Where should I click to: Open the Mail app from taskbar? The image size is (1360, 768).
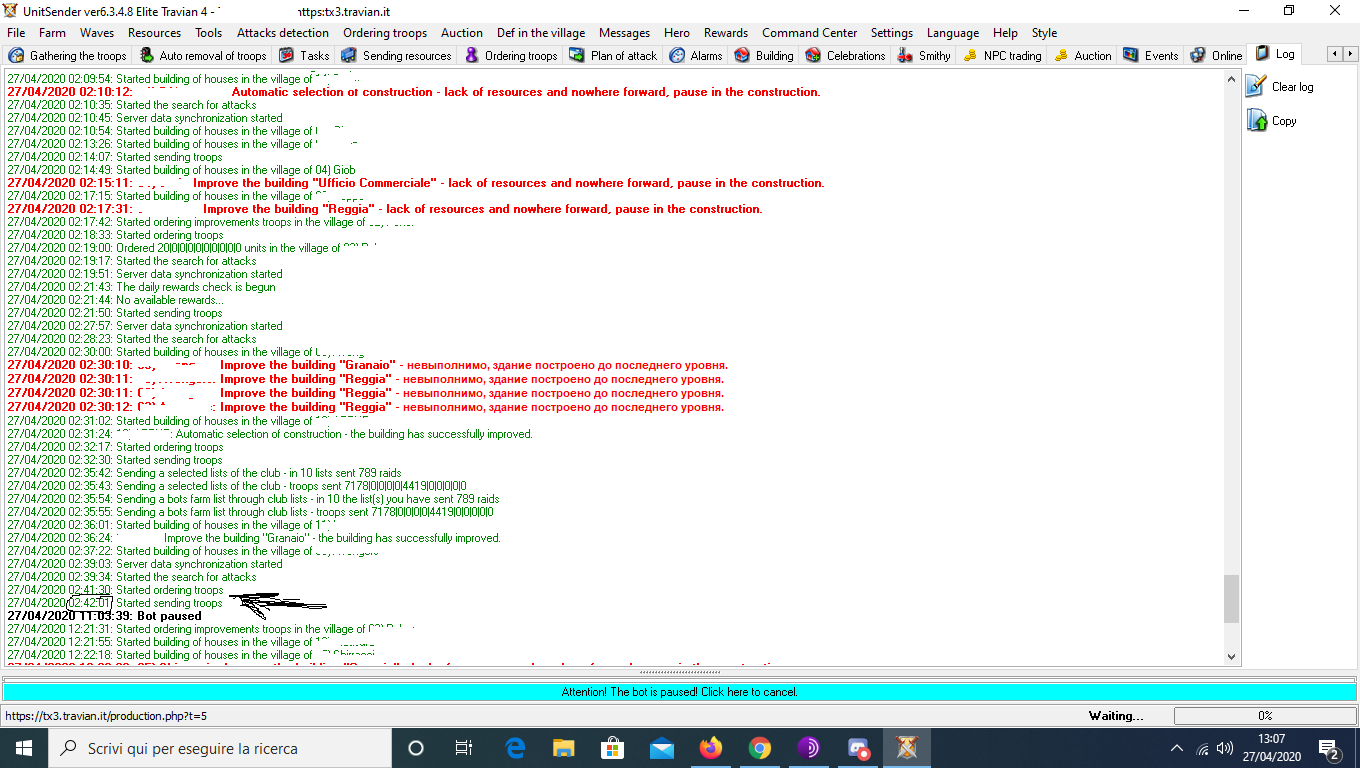coord(662,748)
